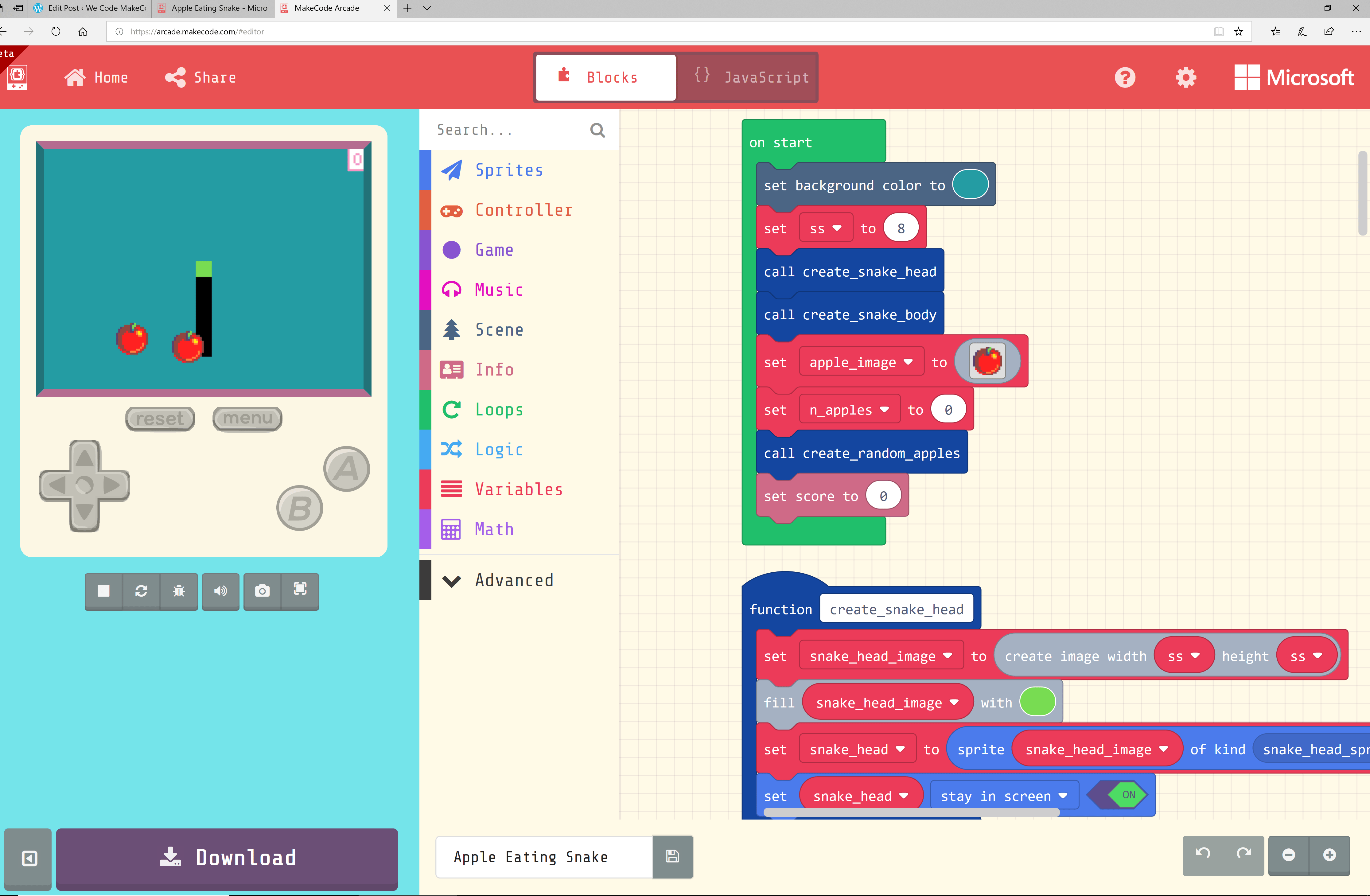Open the apple_image variable dropdown
This screenshot has width=1370, height=896.
(861, 362)
